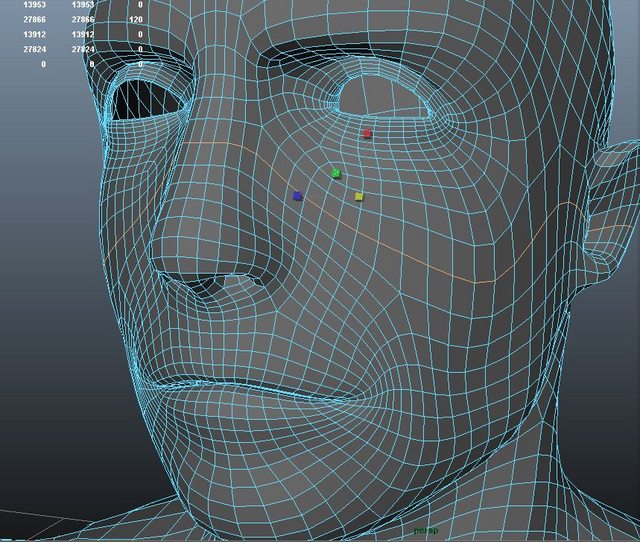The image size is (640, 542).
Task: Select the green vertex marker on the cheek
Action: click(336, 173)
